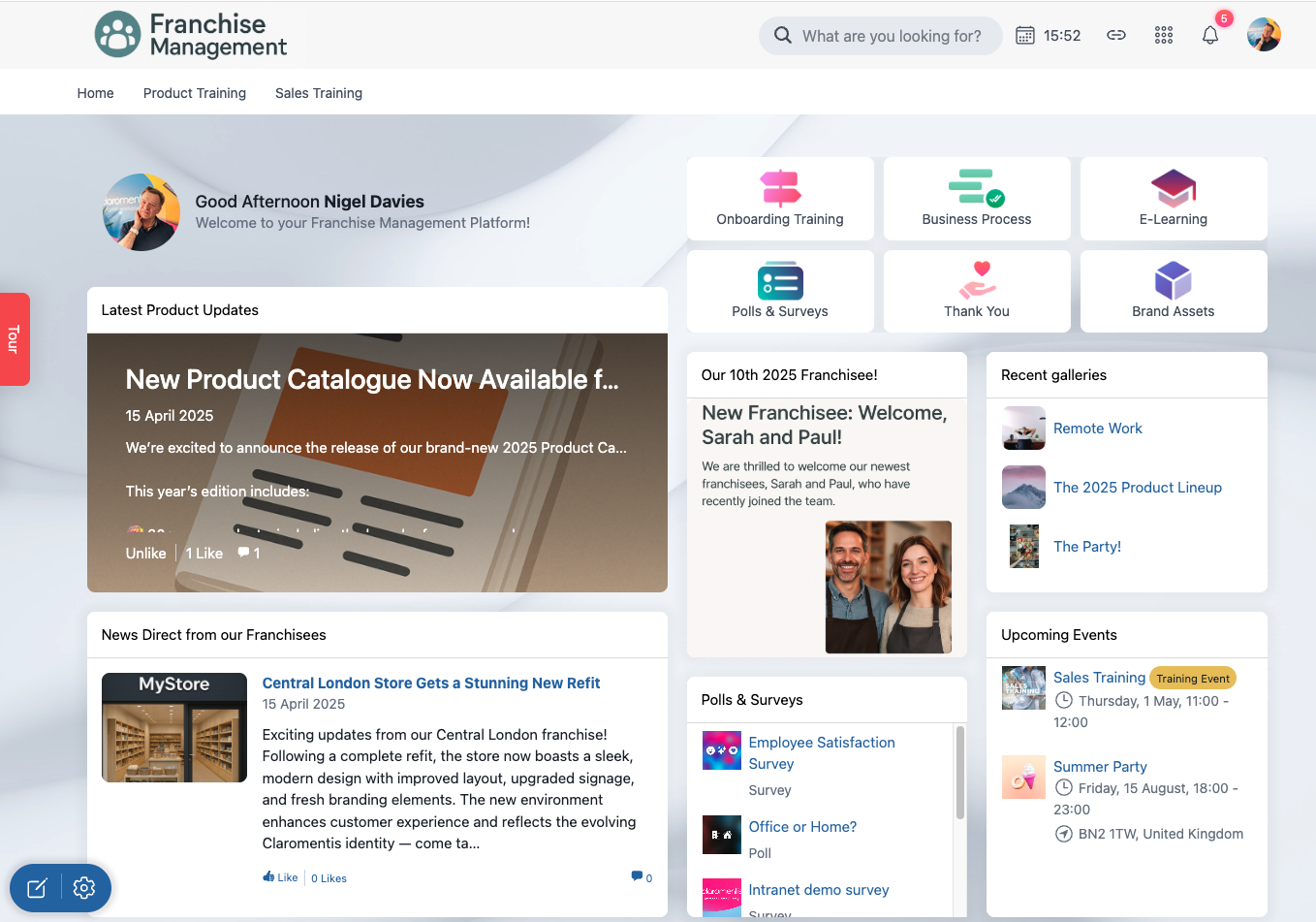This screenshot has width=1316, height=922.
Task: Open the Business Process tile
Action: point(976,199)
